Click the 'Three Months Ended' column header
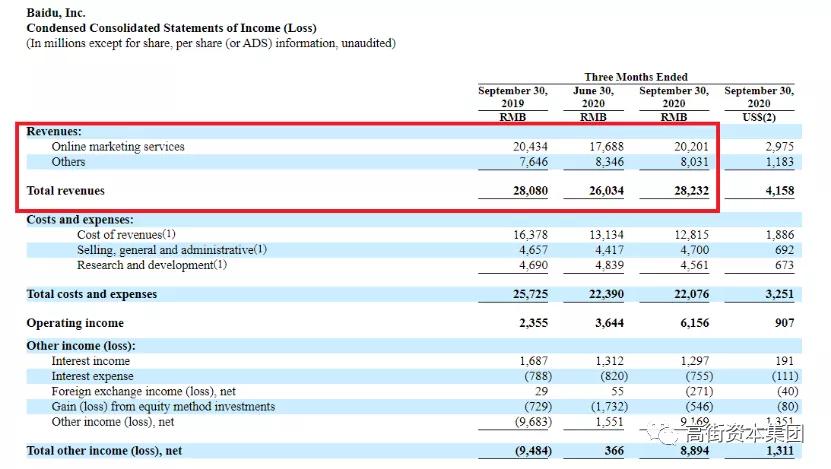 tap(636, 77)
